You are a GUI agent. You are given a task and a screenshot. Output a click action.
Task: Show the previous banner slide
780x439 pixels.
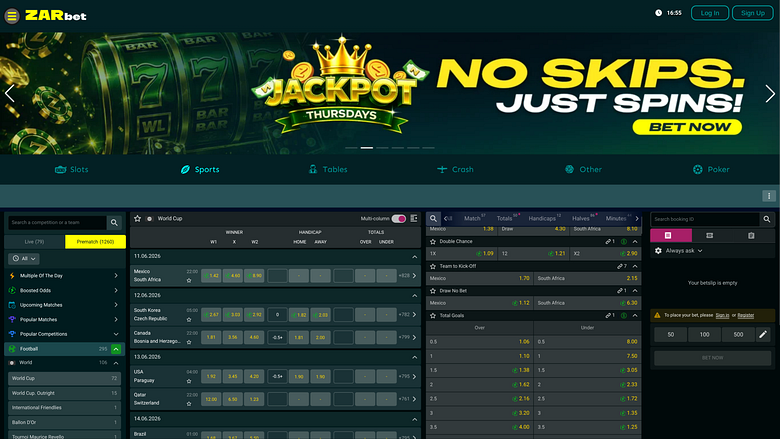(x=9, y=93)
